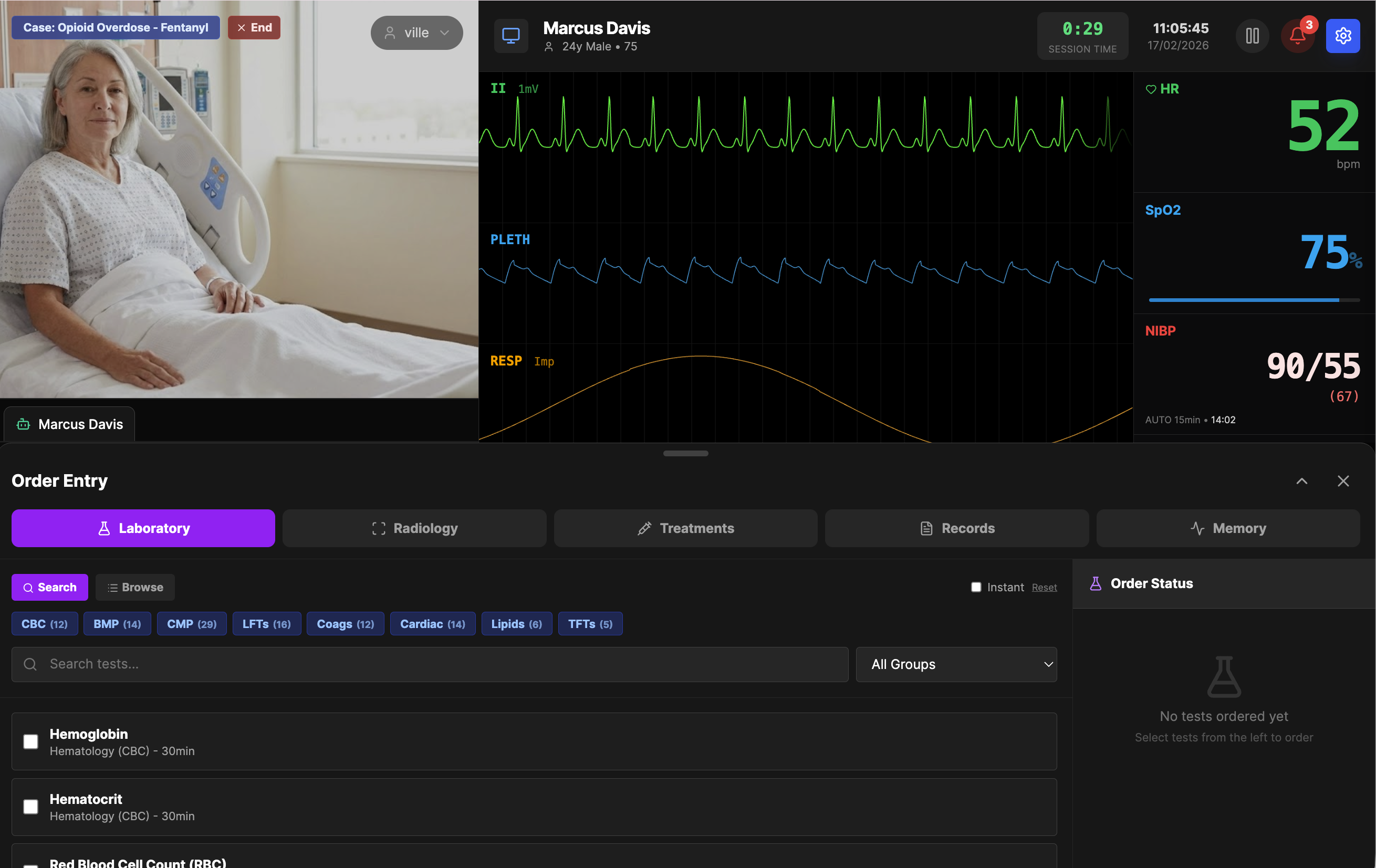1376x868 pixels.
Task: Click the search magnifier in Search button
Action: (x=28, y=587)
